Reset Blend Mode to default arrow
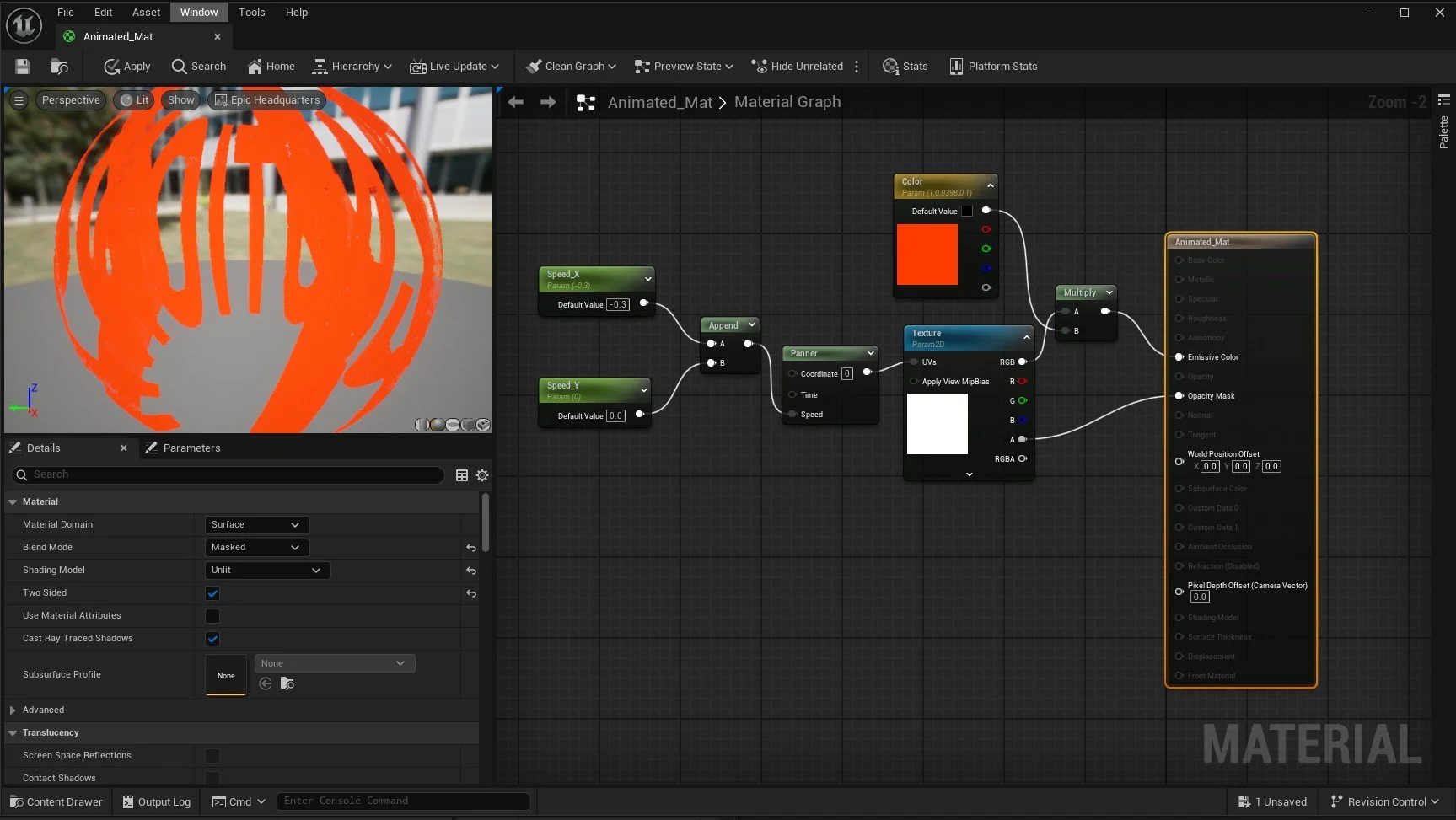The height and width of the screenshot is (820, 1456). pos(471,548)
